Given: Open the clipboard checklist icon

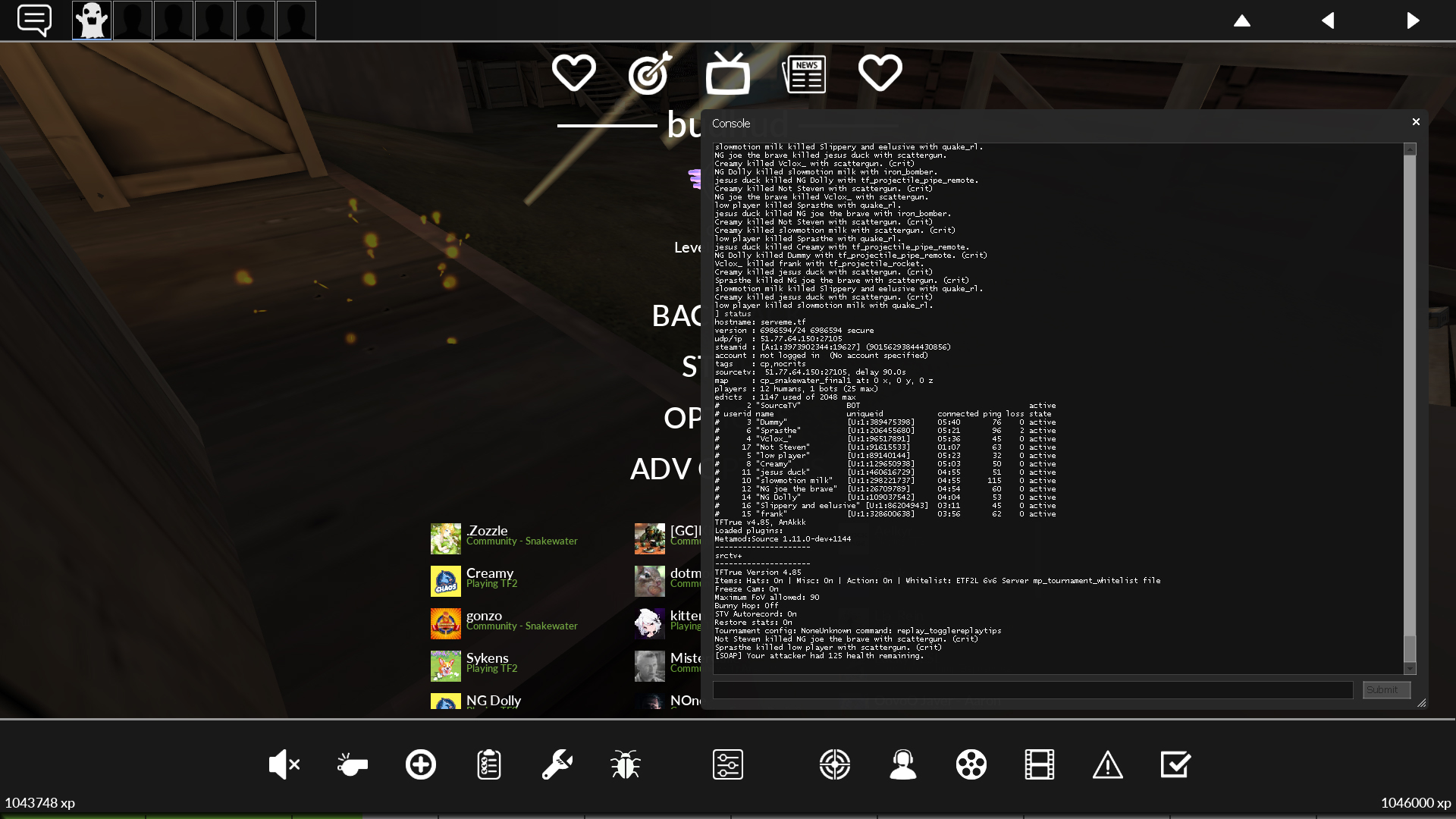Looking at the screenshot, I should tap(489, 764).
